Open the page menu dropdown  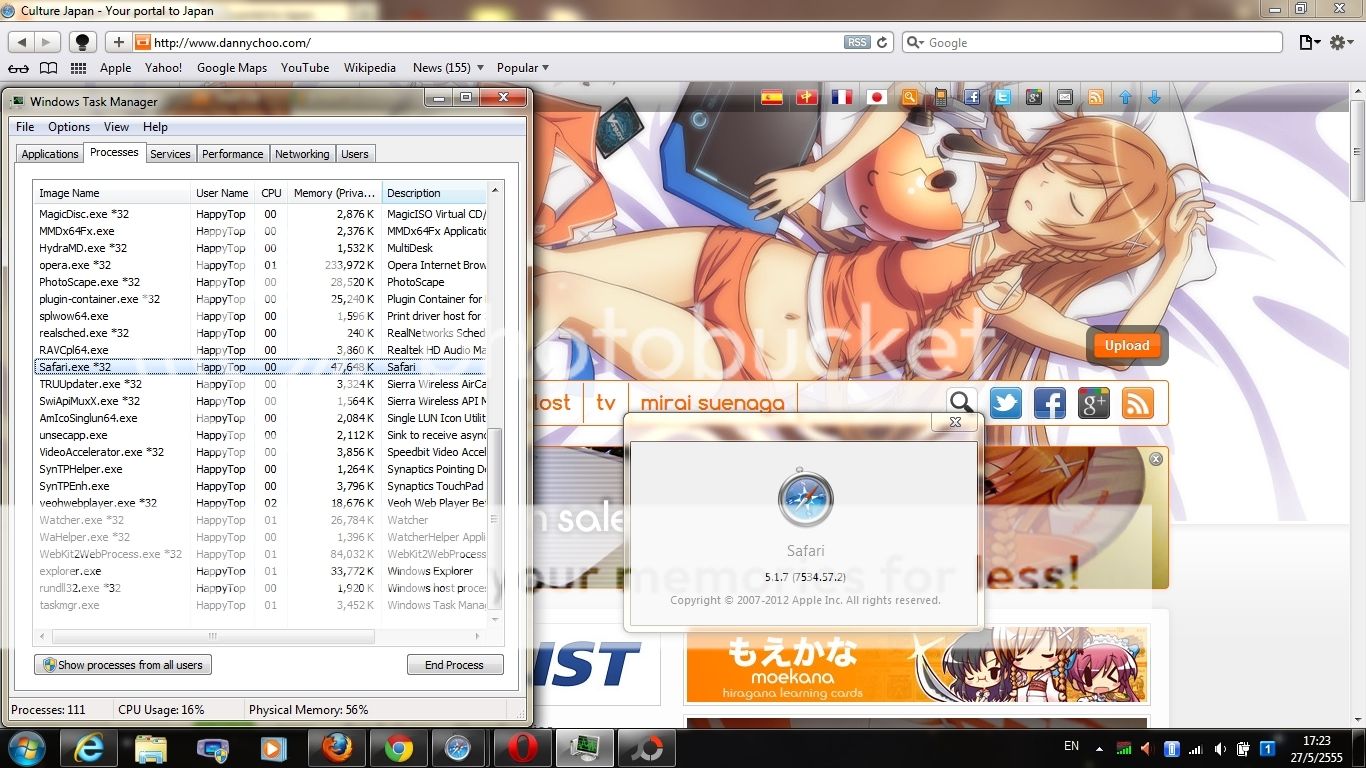[1309, 43]
